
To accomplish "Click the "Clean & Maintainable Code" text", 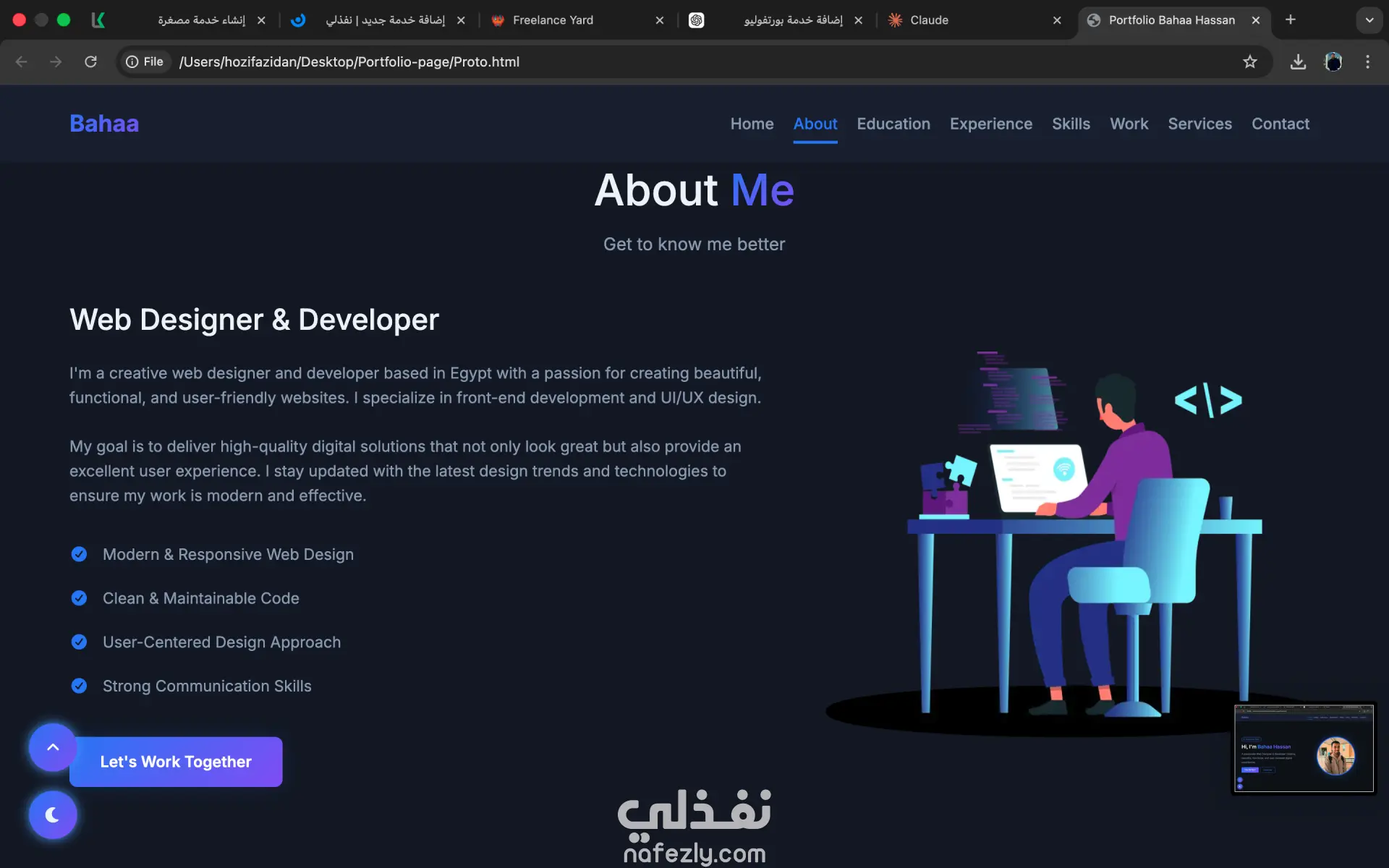I will click(201, 598).
